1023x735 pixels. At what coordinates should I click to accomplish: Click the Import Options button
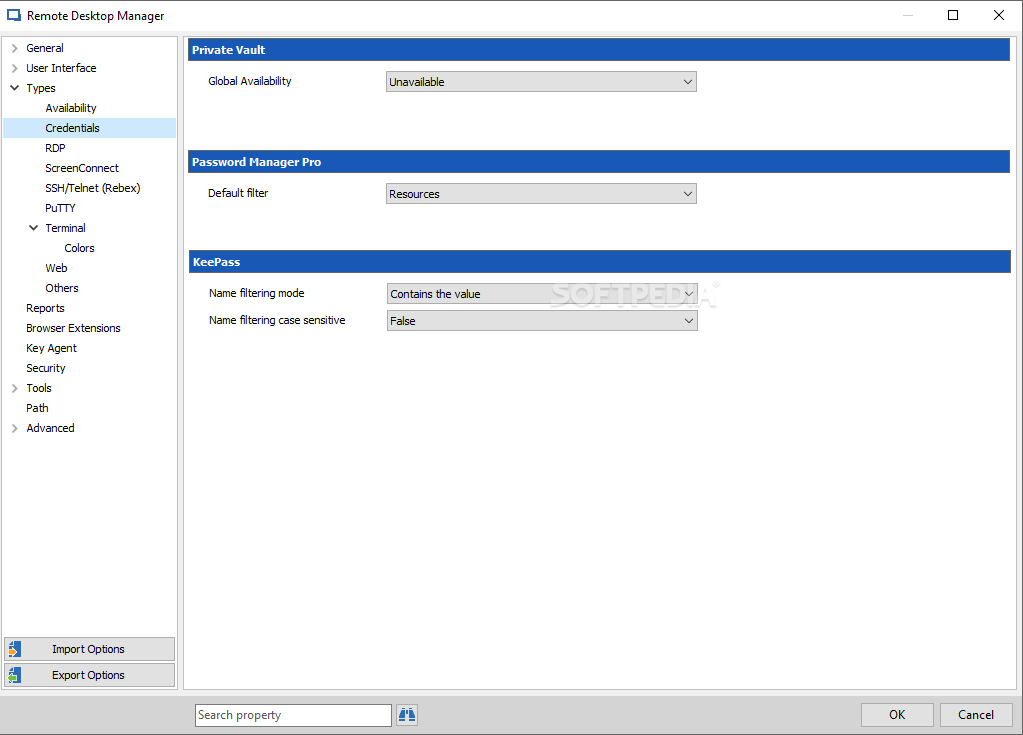[x=89, y=649]
